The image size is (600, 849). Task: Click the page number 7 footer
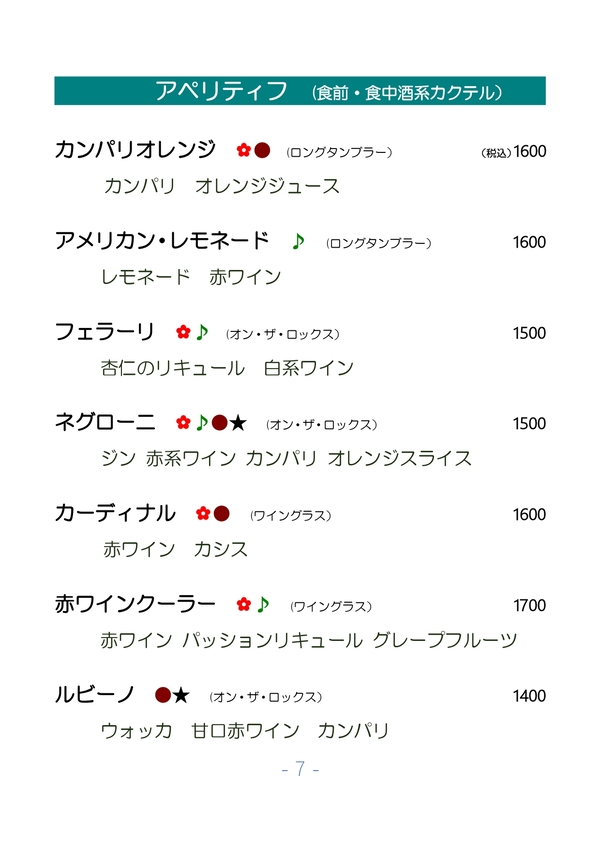pos(300,769)
